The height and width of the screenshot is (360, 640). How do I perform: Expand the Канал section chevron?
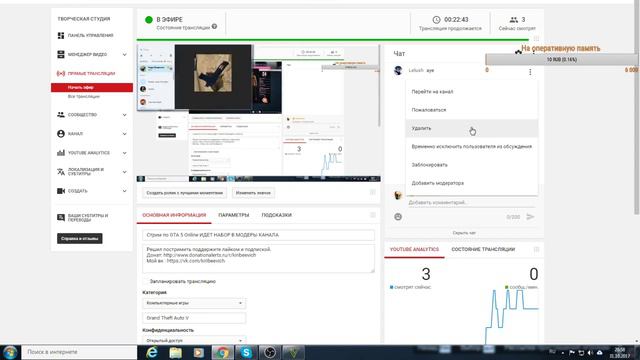coord(124,133)
